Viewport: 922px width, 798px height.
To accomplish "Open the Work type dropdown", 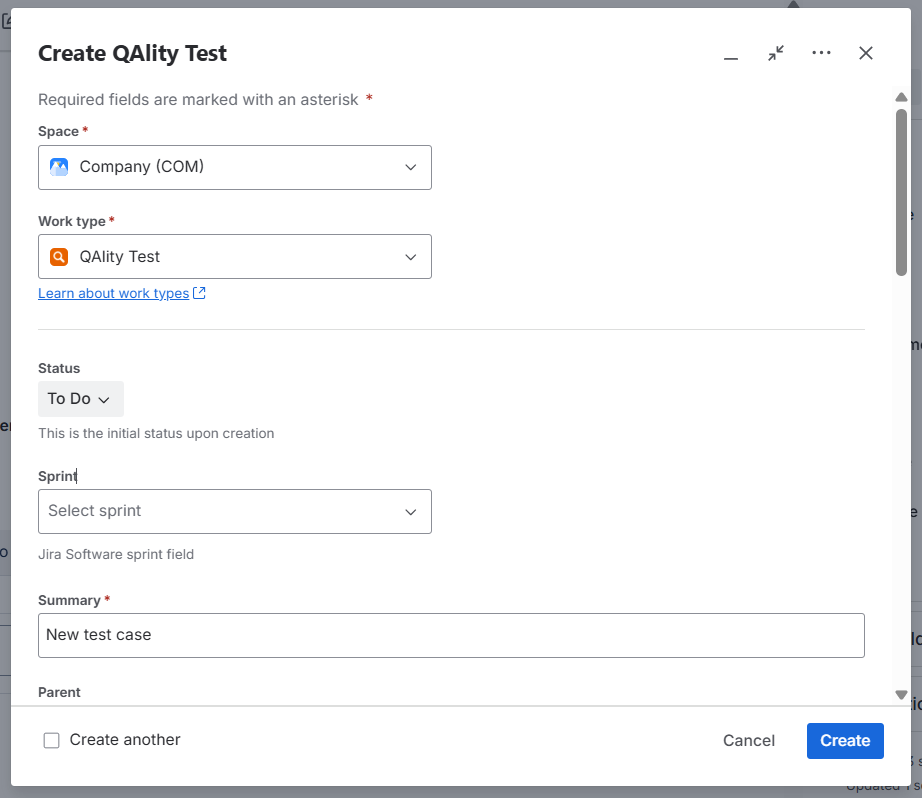I will [x=235, y=256].
